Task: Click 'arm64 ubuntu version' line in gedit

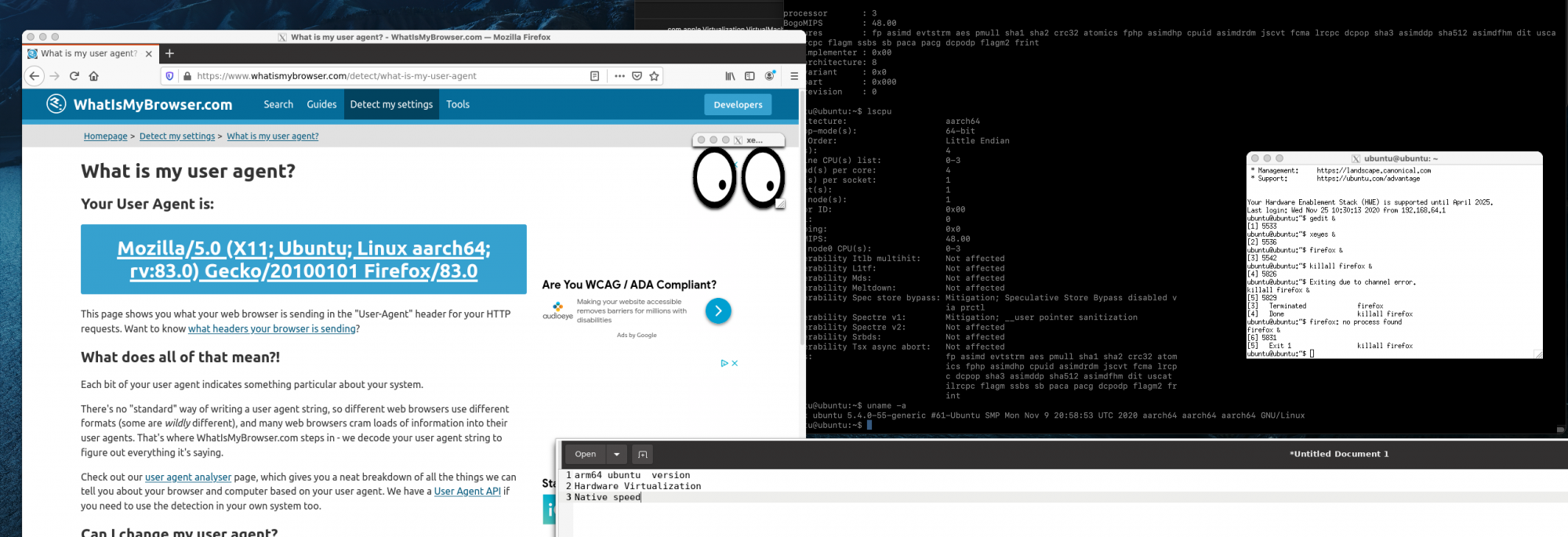Action: click(x=632, y=475)
